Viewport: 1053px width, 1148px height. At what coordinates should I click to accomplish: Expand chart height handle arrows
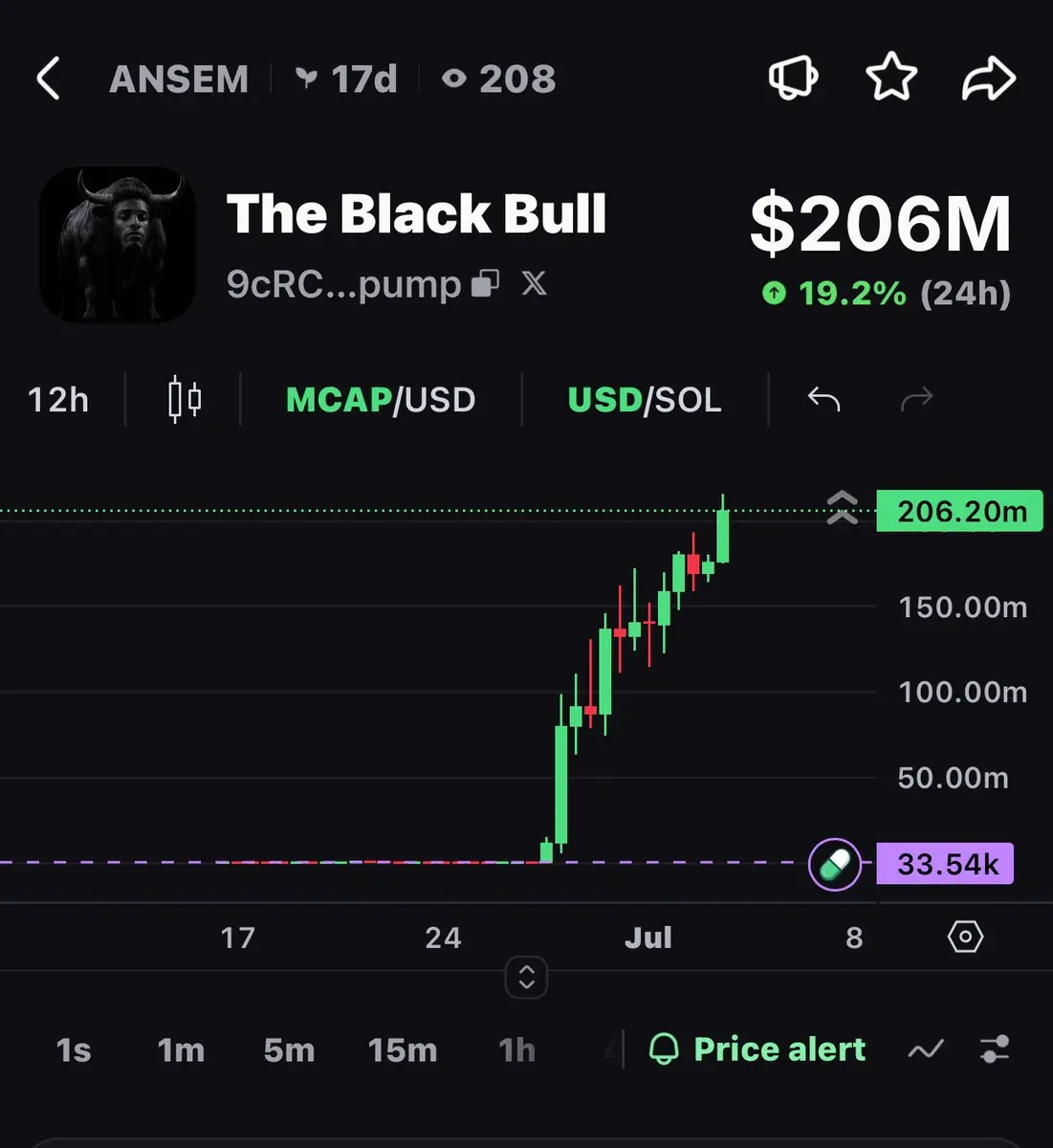pos(526,977)
